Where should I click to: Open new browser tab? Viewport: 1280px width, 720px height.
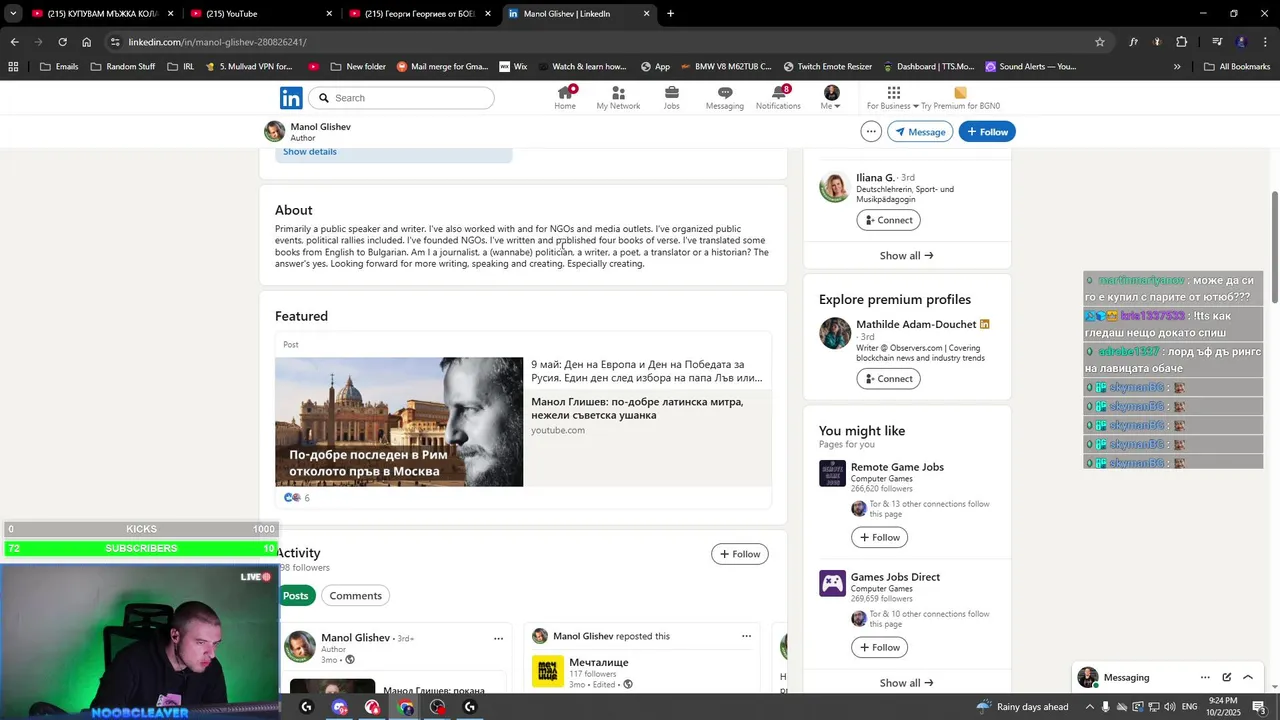click(670, 14)
